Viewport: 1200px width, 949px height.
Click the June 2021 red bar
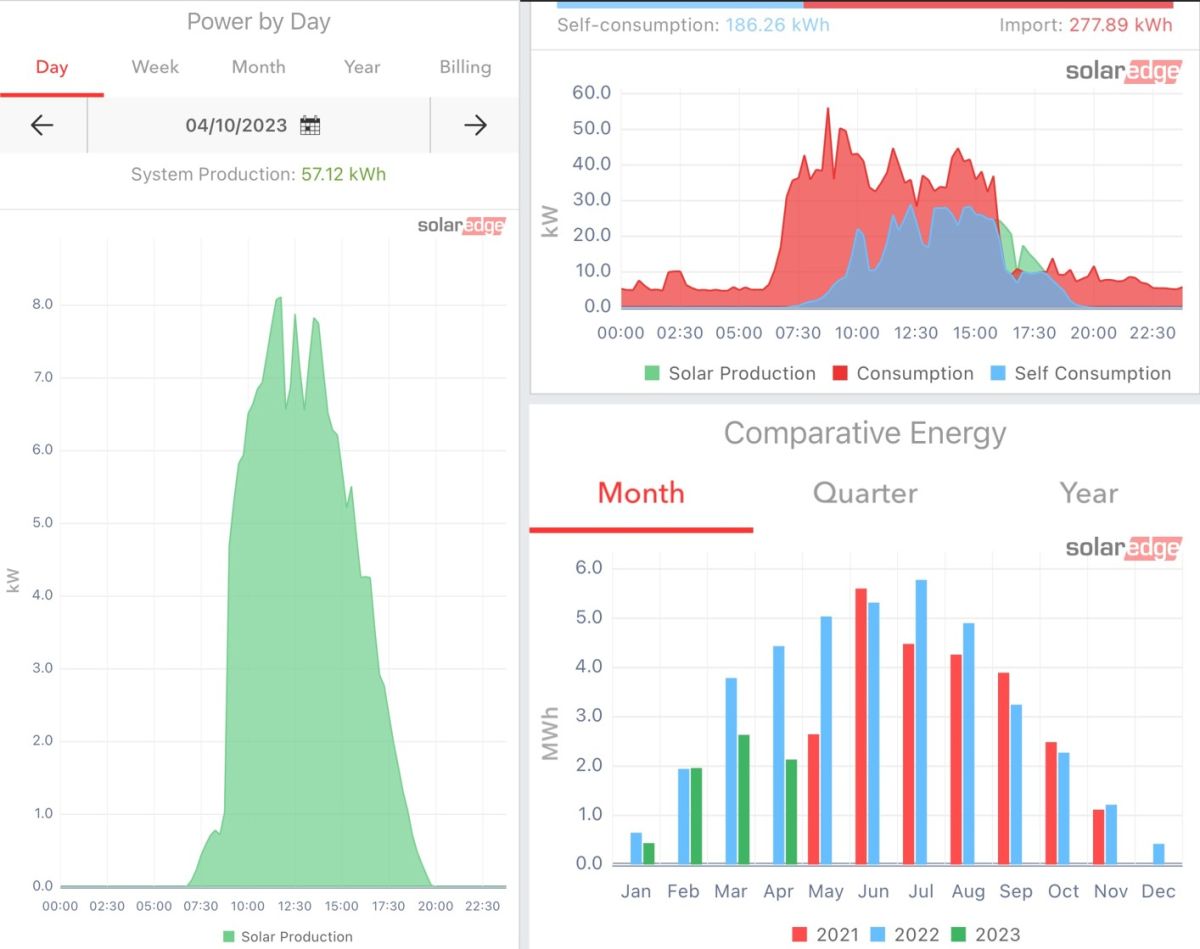[861, 726]
